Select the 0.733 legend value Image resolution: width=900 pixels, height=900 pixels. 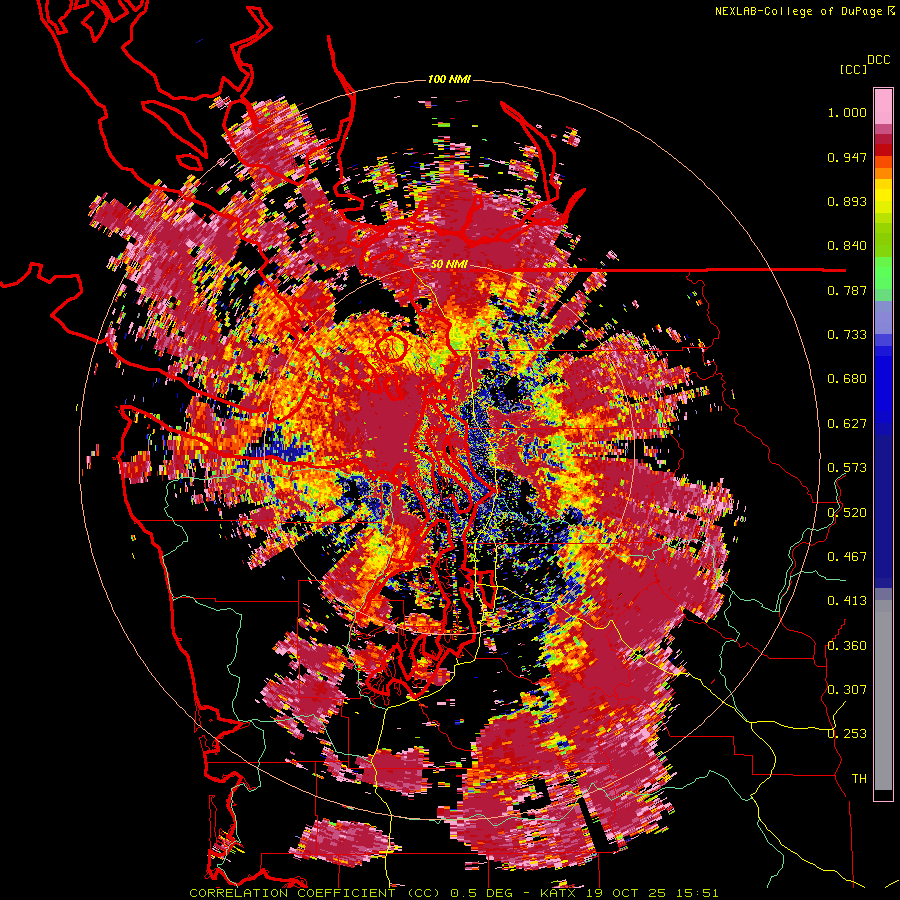[x=847, y=335]
